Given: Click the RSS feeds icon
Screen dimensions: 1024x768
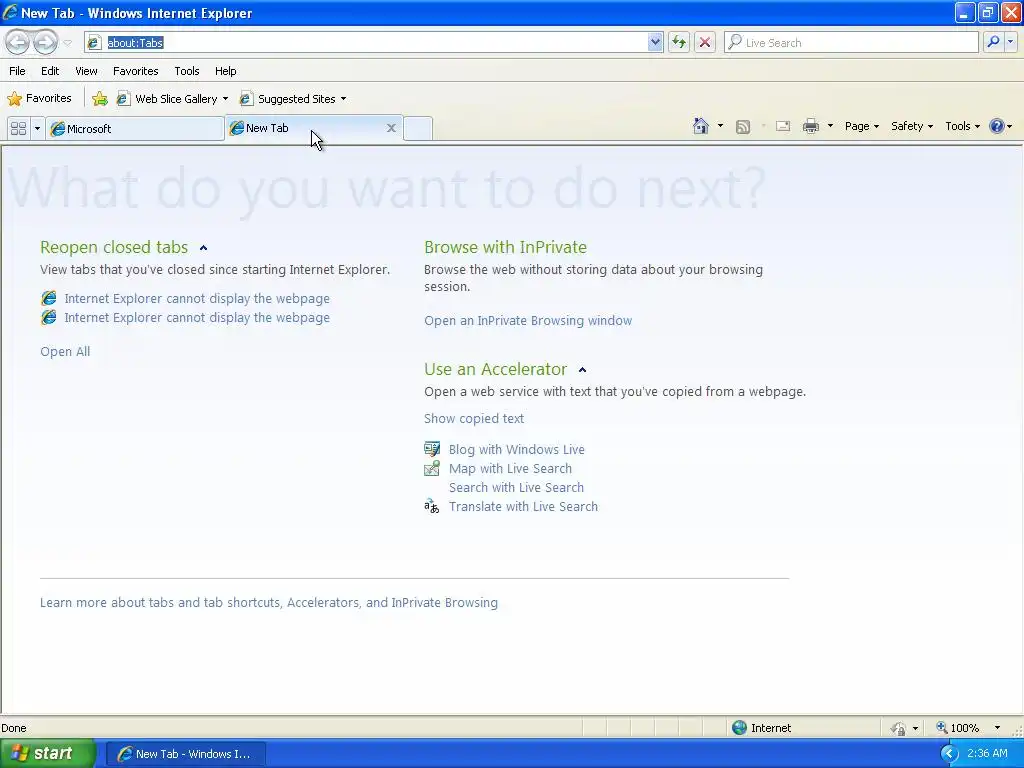Looking at the screenshot, I should (x=743, y=127).
